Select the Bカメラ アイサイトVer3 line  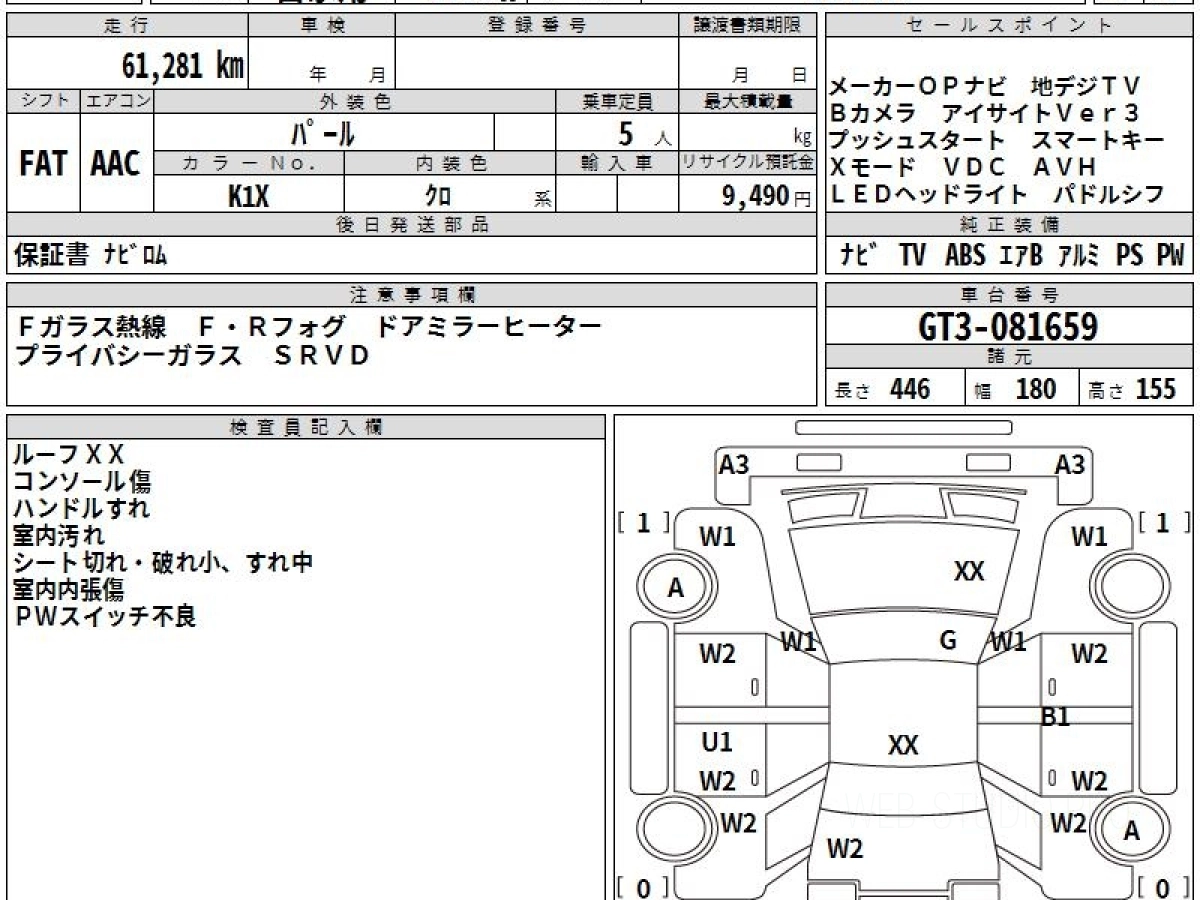point(985,113)
